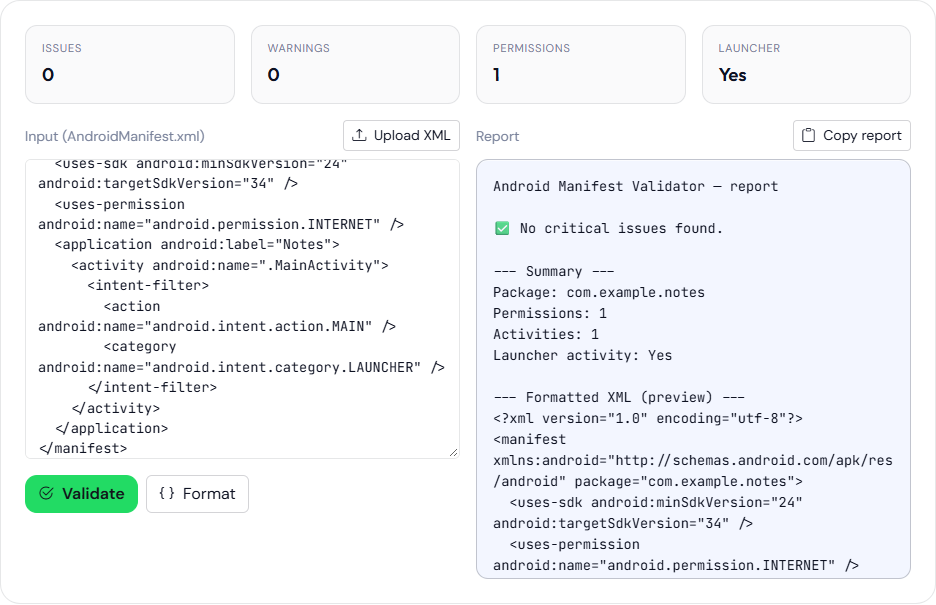Click 'android.intent.action.MAIN' line in input
Screen dimensions: 936x605
coord(217,326)
